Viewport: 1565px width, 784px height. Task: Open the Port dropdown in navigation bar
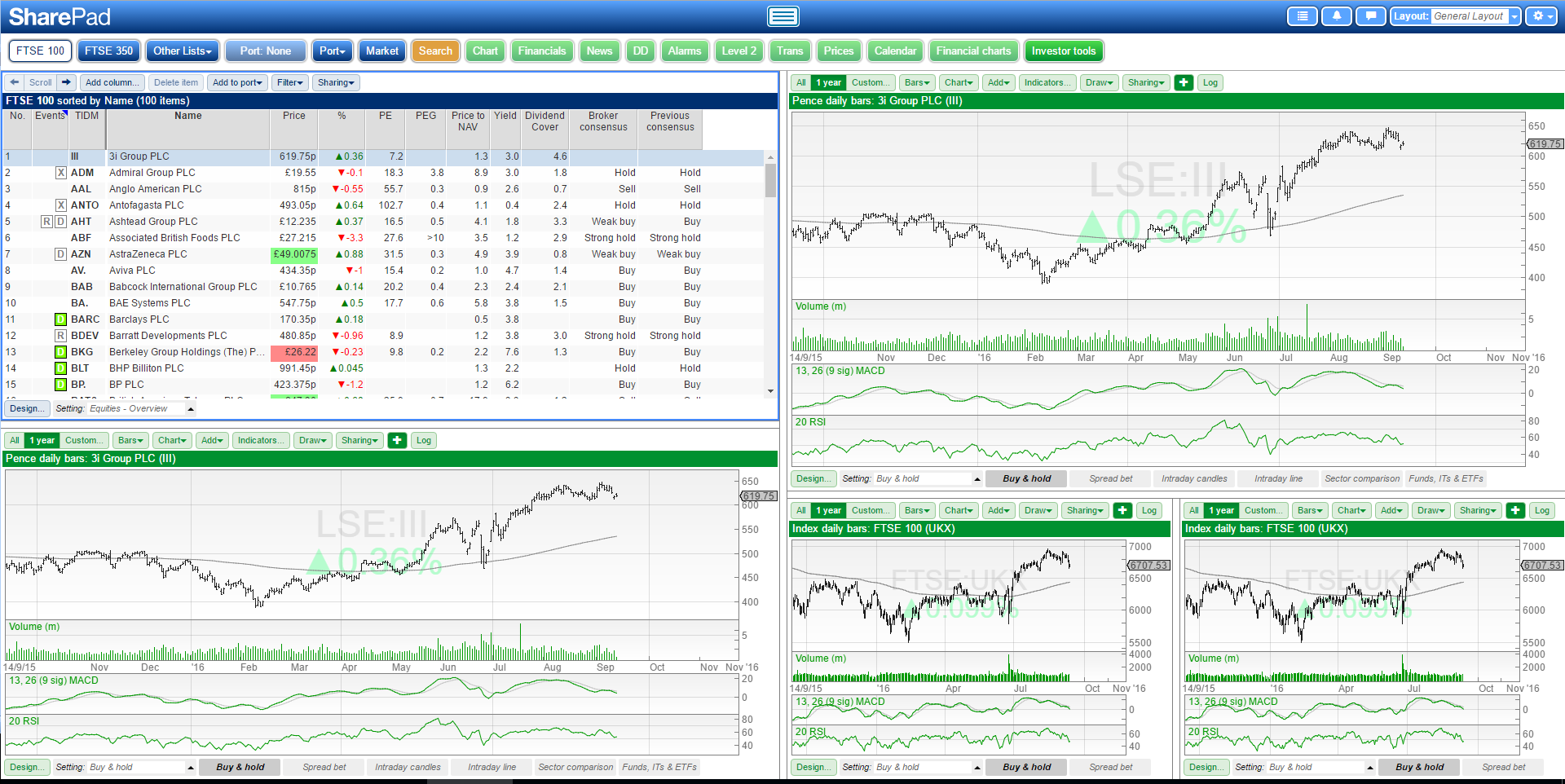[332, 51]
